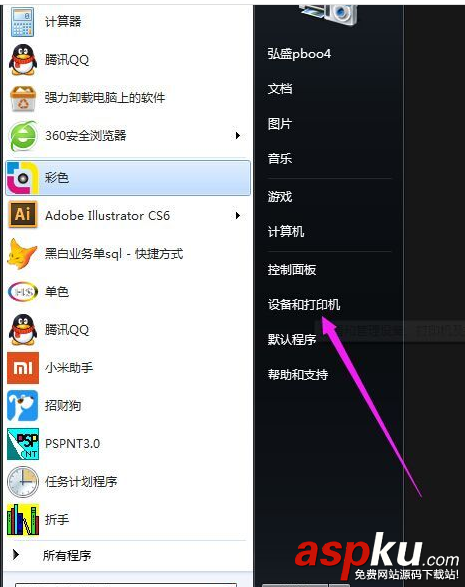The height and width of the screenshot is (587, 465).
Task: Open the 弘盛pboo4 user folder
Action: 299,54
